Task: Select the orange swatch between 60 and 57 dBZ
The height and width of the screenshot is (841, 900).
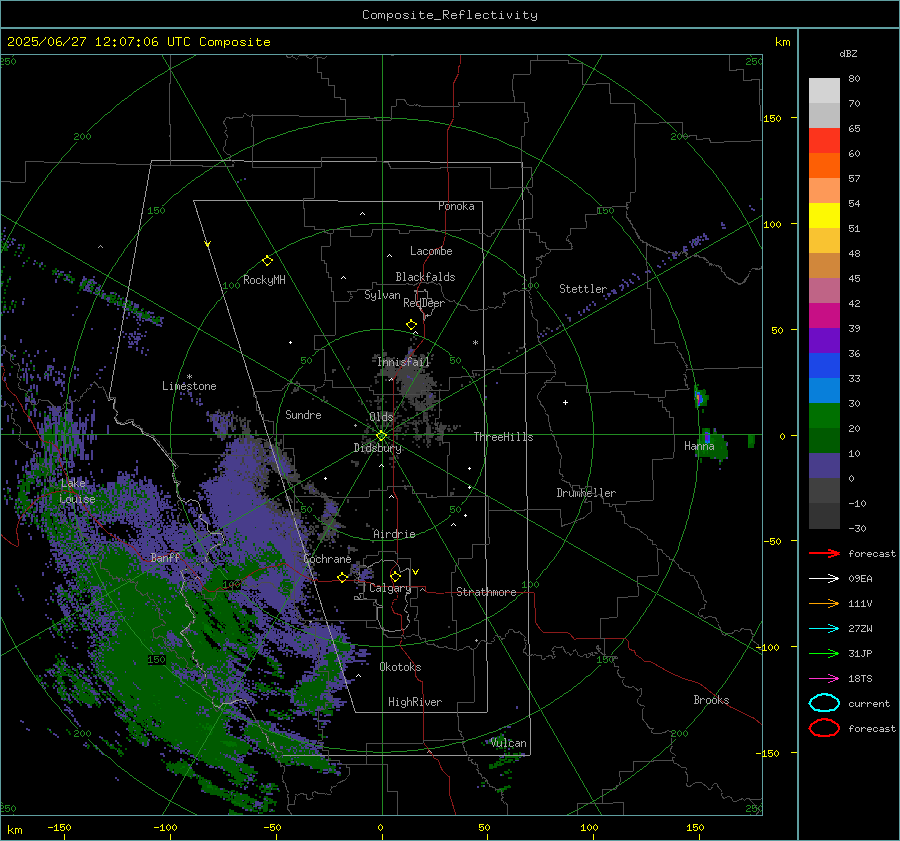Action: [824, 166]
